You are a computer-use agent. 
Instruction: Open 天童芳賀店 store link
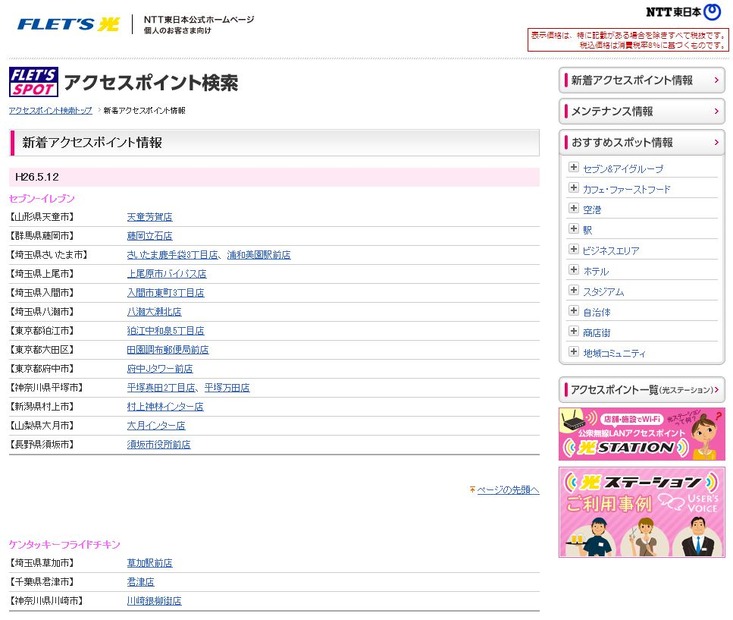(x=150, y=217)
